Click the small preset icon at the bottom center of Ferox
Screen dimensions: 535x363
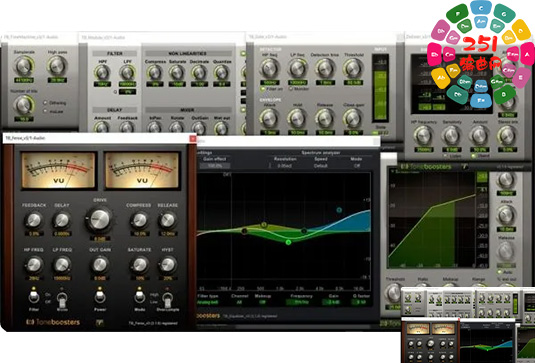point(100,322)
